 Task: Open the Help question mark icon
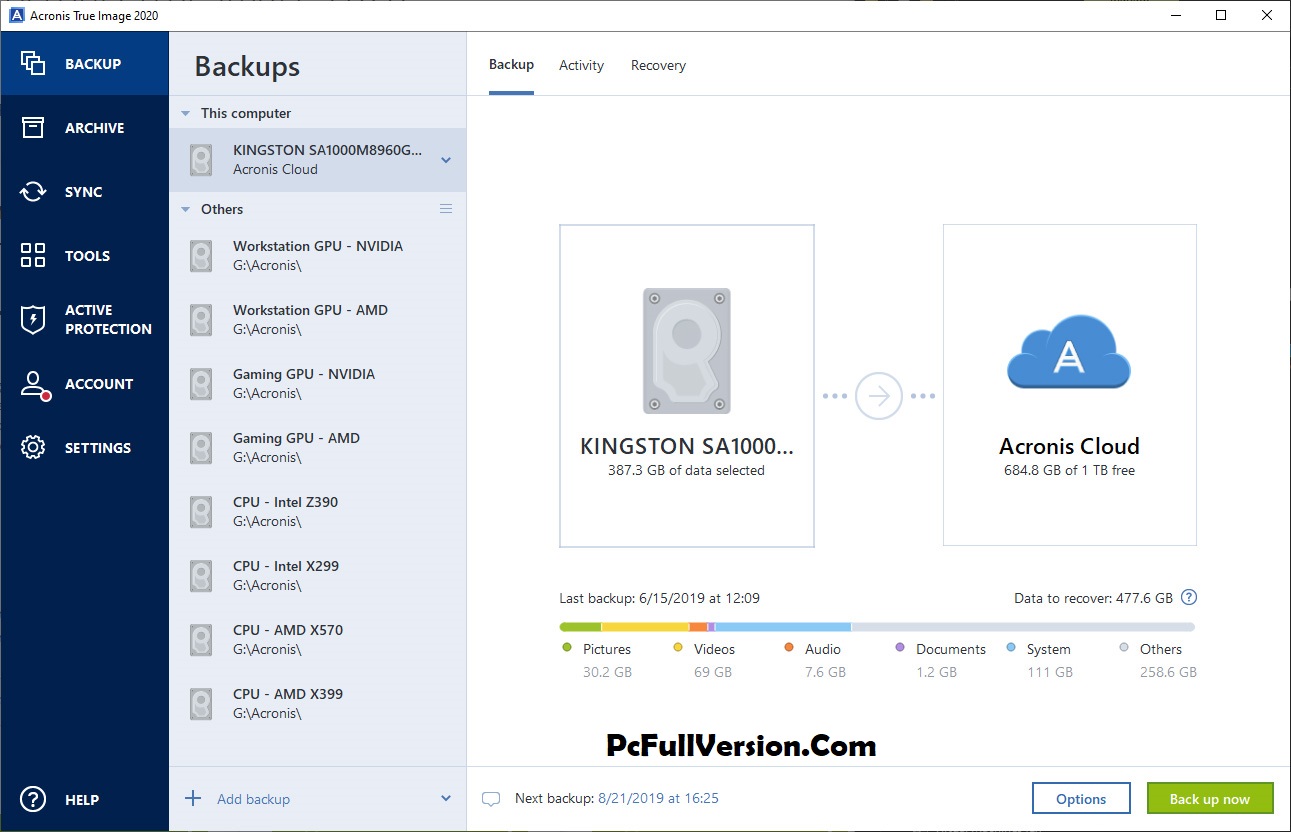tap(33, 799)
